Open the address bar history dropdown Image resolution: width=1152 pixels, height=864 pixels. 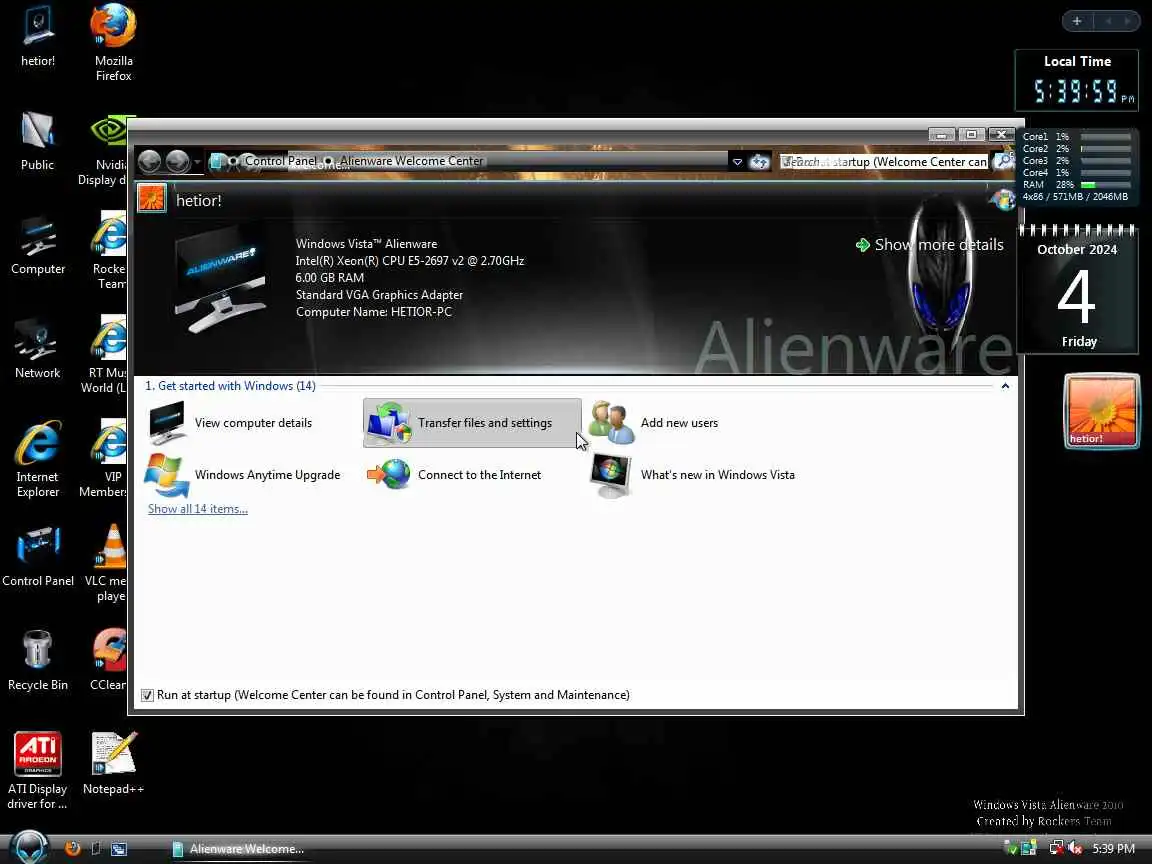pos(737,162)
